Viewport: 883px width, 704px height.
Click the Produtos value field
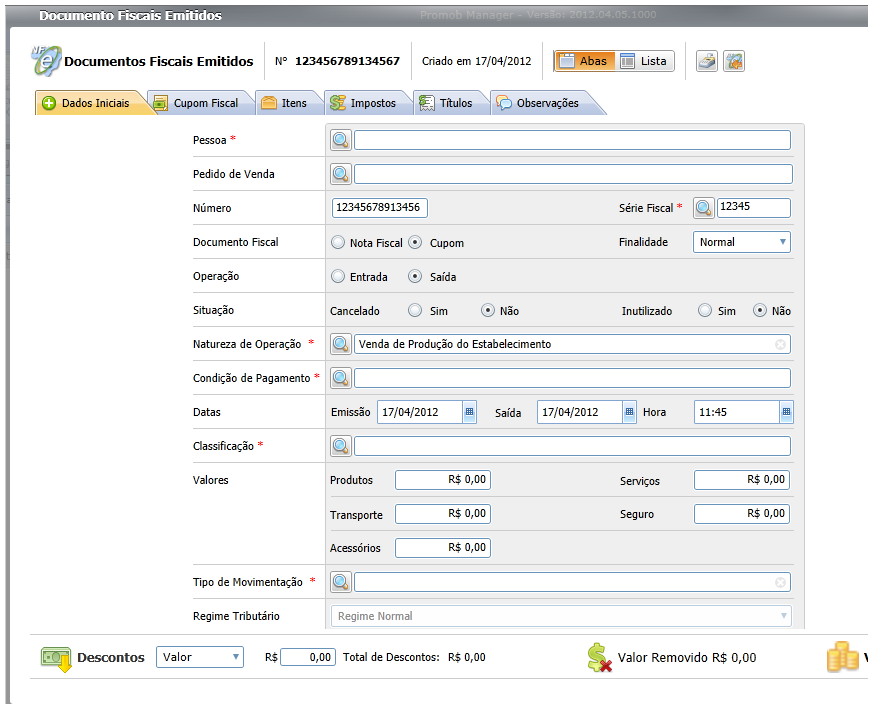pos(443,480)
